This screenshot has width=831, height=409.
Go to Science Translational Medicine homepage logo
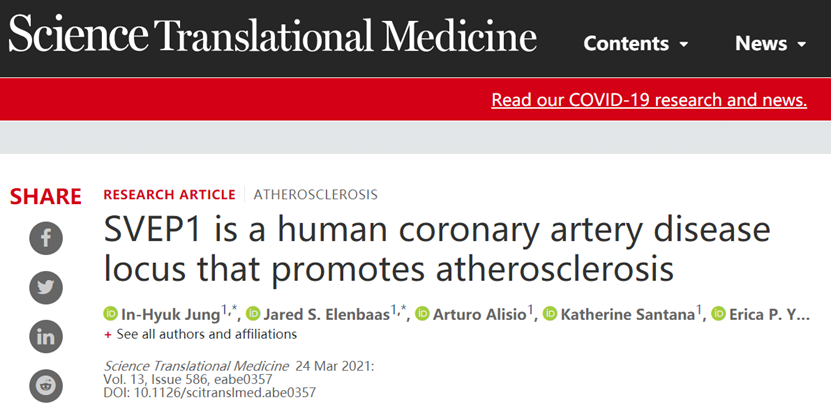tap(272, 33)
